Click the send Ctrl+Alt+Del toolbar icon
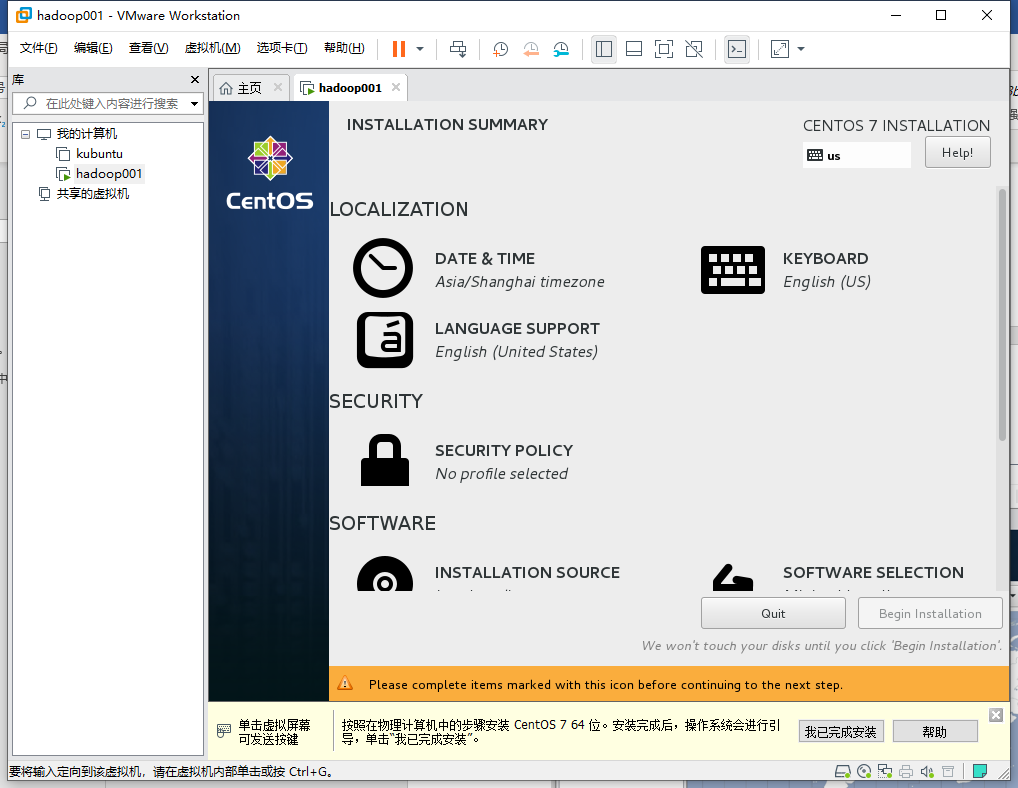This screenshot has width=1018, height=788. pos(458,49)
